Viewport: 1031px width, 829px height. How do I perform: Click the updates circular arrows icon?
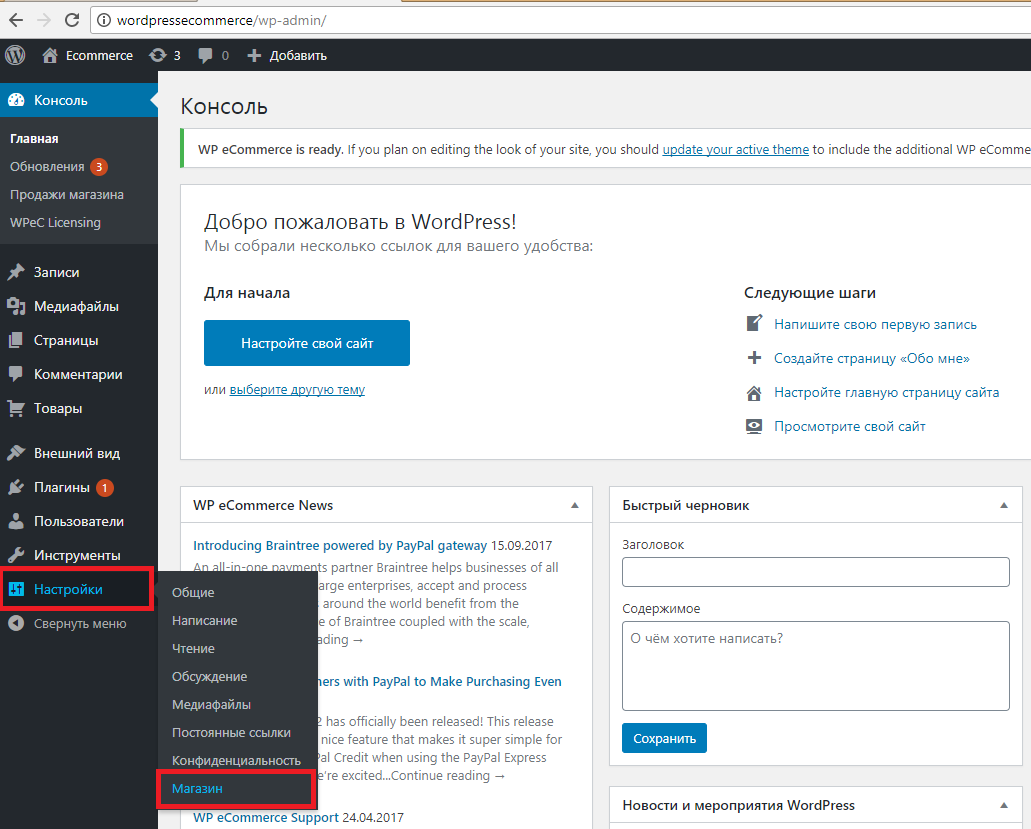[x=158, y=55]
